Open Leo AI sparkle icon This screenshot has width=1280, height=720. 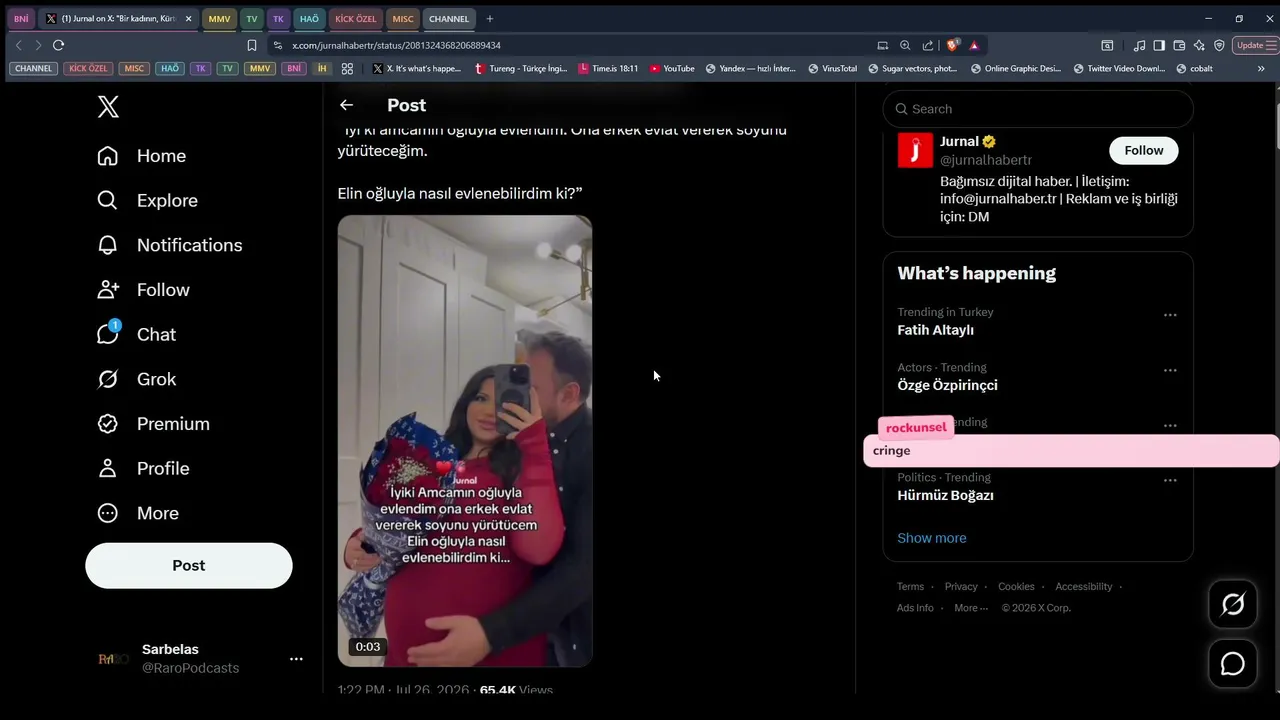tap(1199, 45)
